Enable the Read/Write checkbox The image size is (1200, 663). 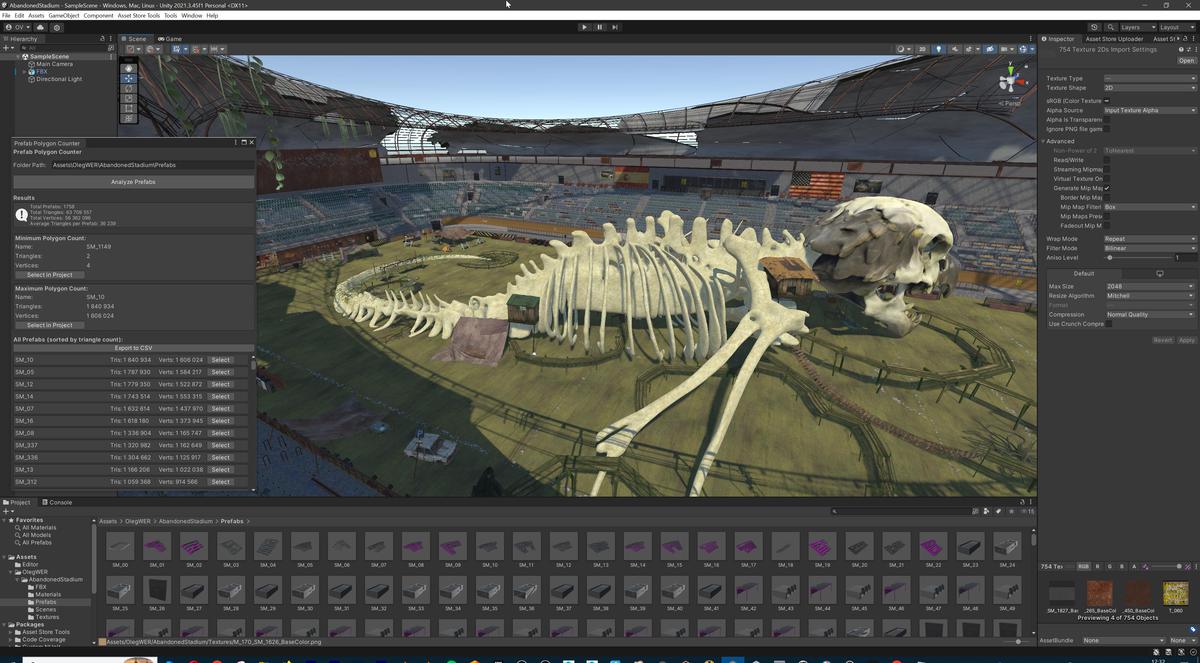coord(1107,159)
